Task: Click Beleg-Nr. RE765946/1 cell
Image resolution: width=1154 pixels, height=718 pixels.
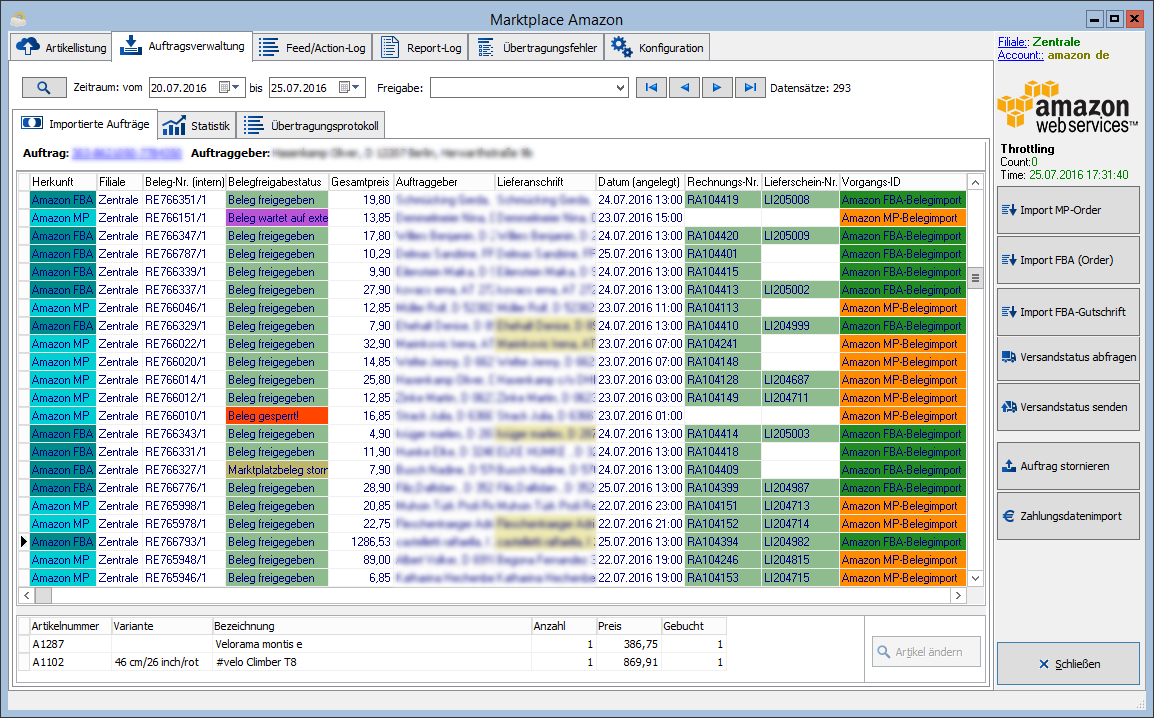Action: pos(184,578)
